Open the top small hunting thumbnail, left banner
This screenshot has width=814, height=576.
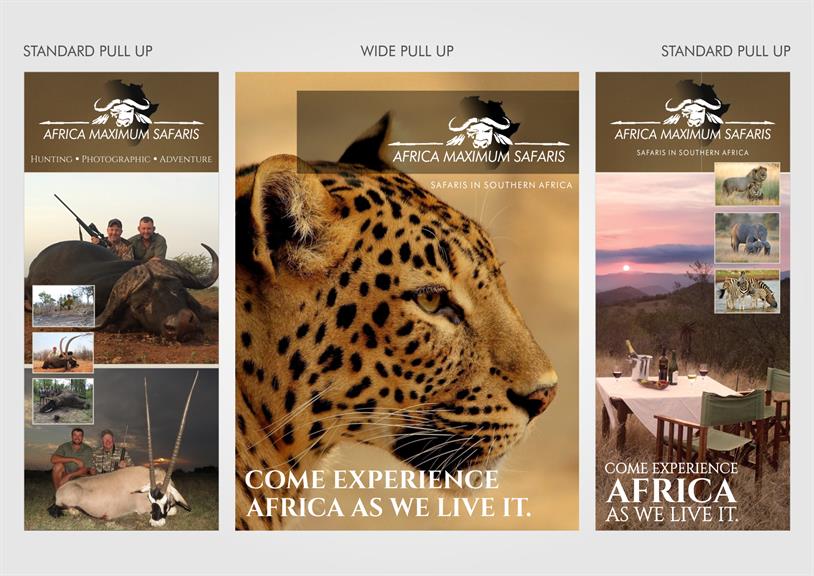(x=64, y=306)
